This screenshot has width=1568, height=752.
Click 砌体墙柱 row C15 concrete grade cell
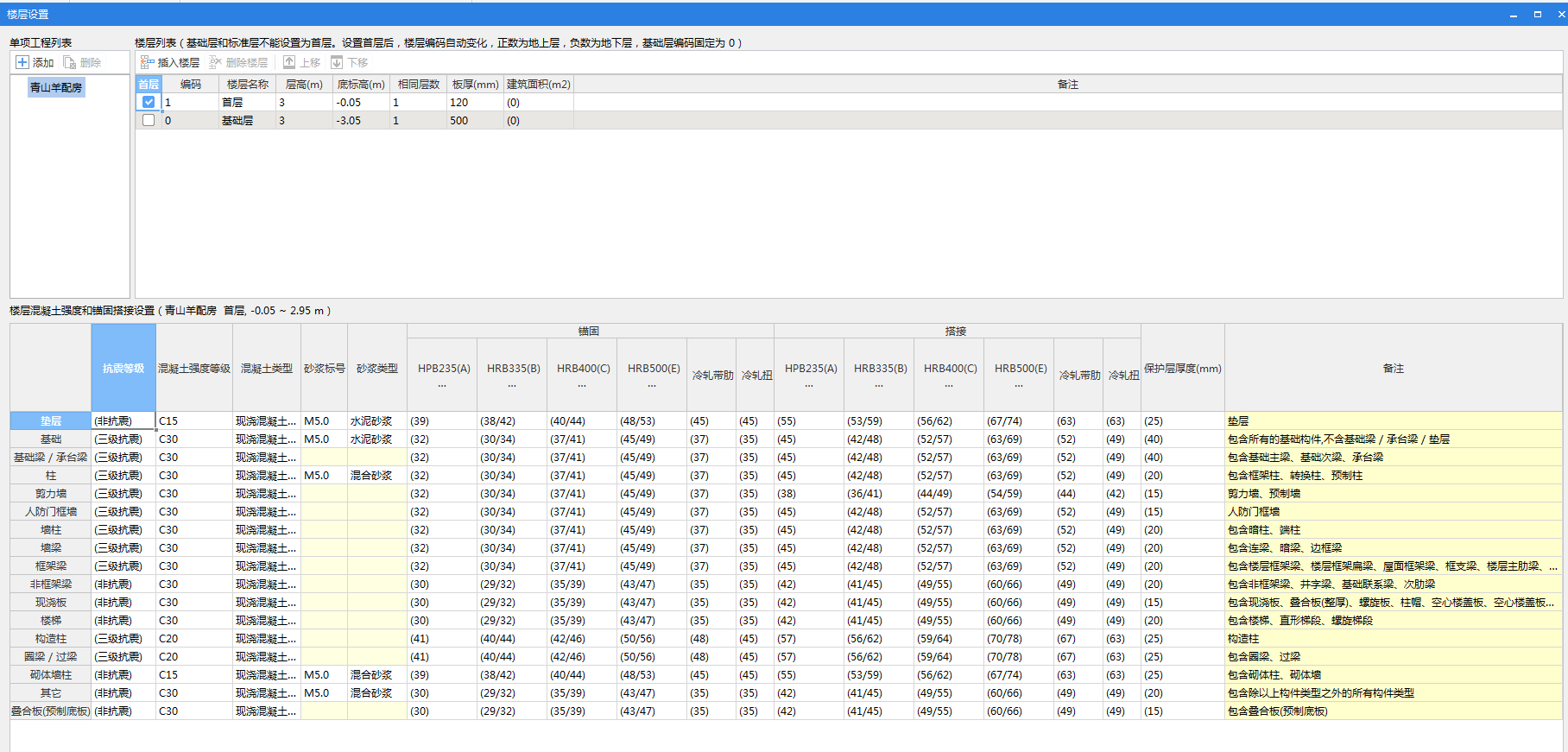click(x=194, y=674)
